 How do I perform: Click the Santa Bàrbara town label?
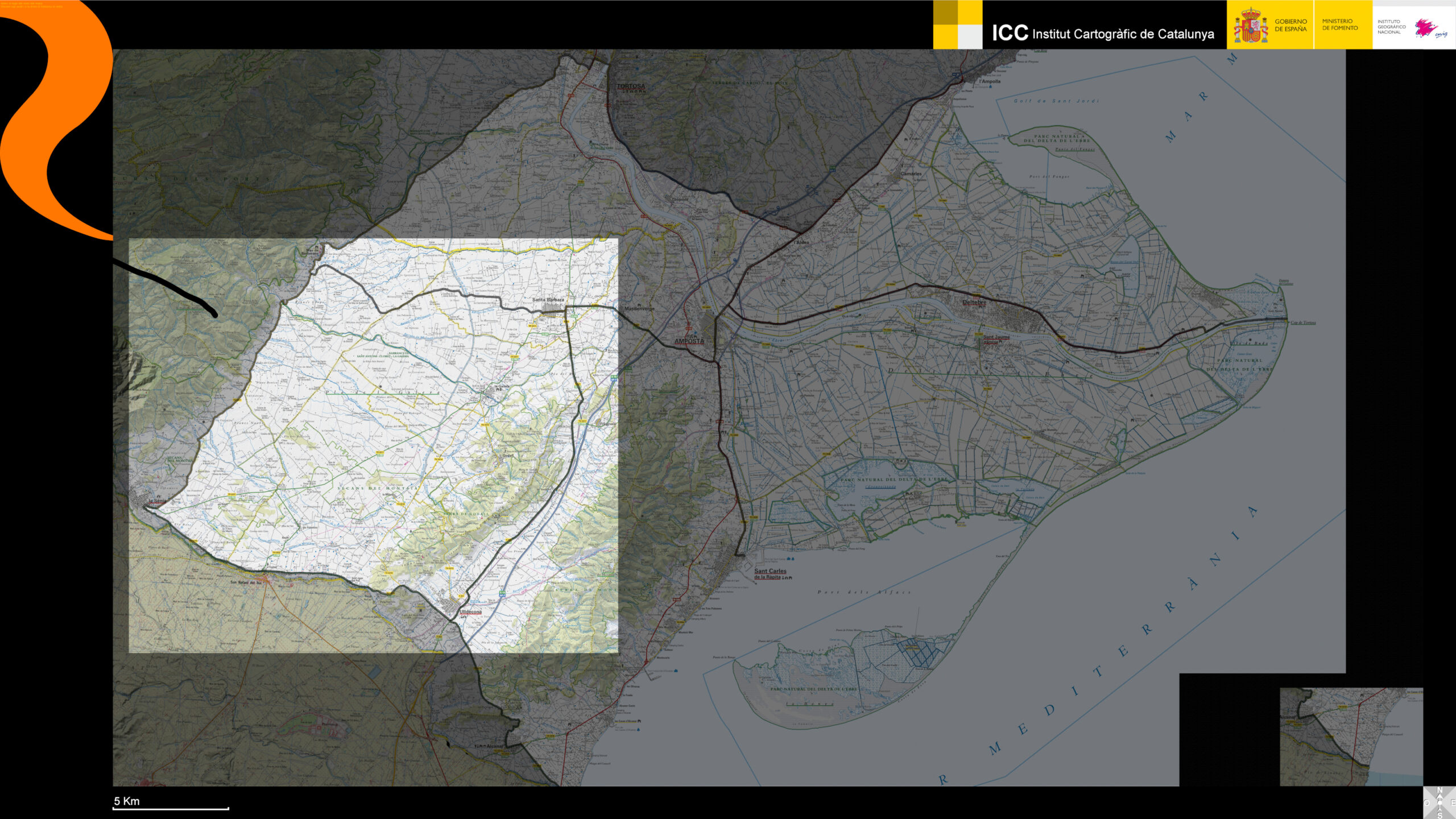click(548, 300)
